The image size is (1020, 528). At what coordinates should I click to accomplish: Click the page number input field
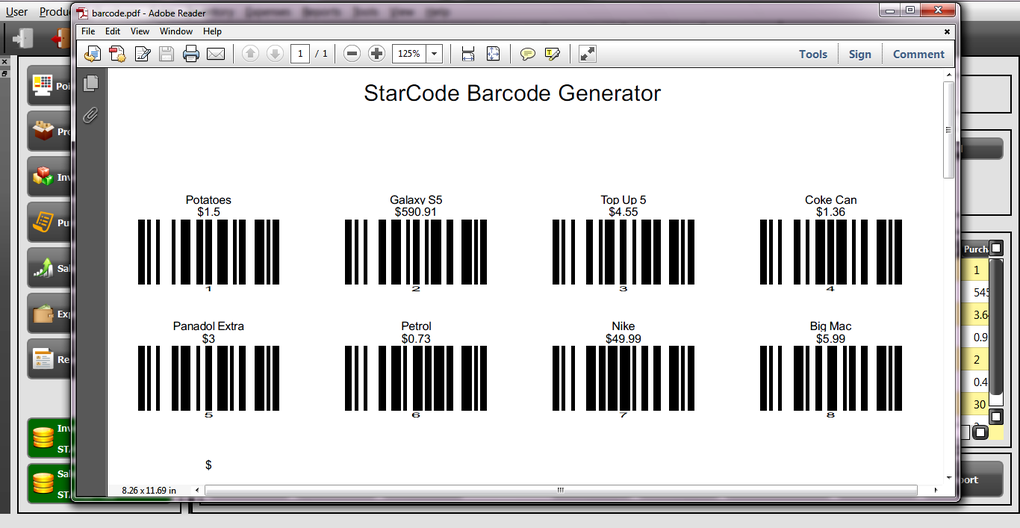click(300, 54)
